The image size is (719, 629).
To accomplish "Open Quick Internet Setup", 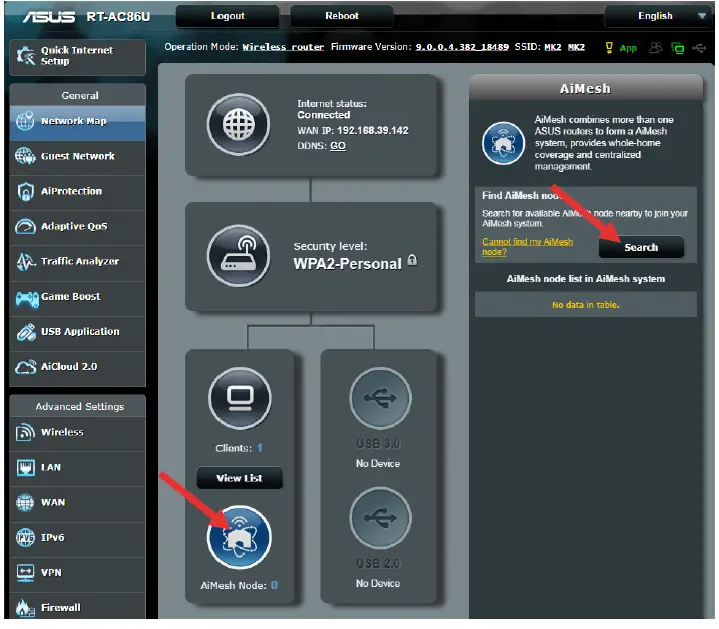I will click(x=77, y=56).
